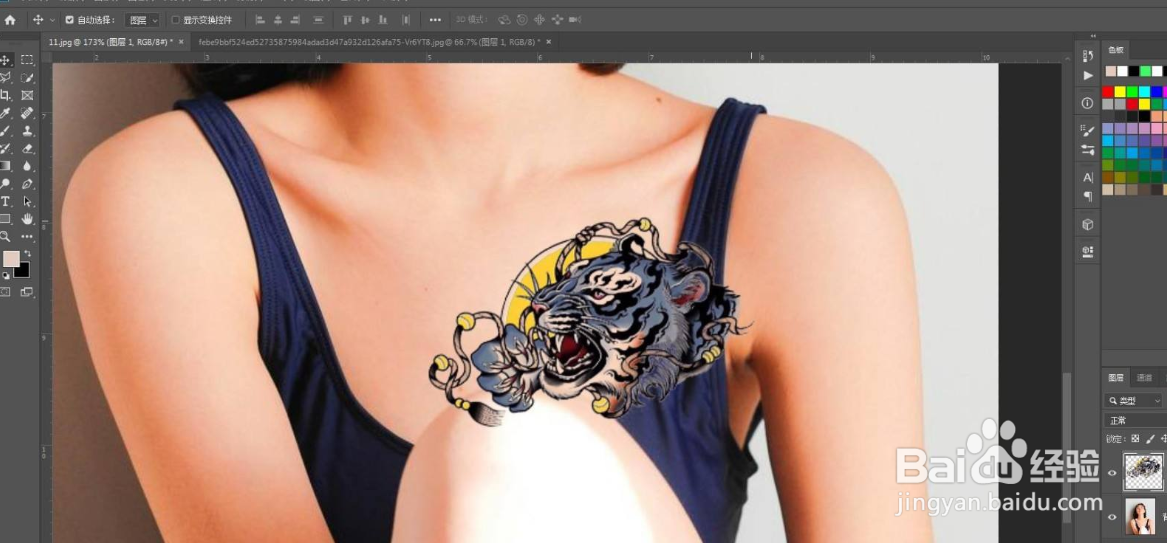Viewport: 1167px width, 543px height.
Task: Open the History panel icon
Action: (x=1087, y=57)
